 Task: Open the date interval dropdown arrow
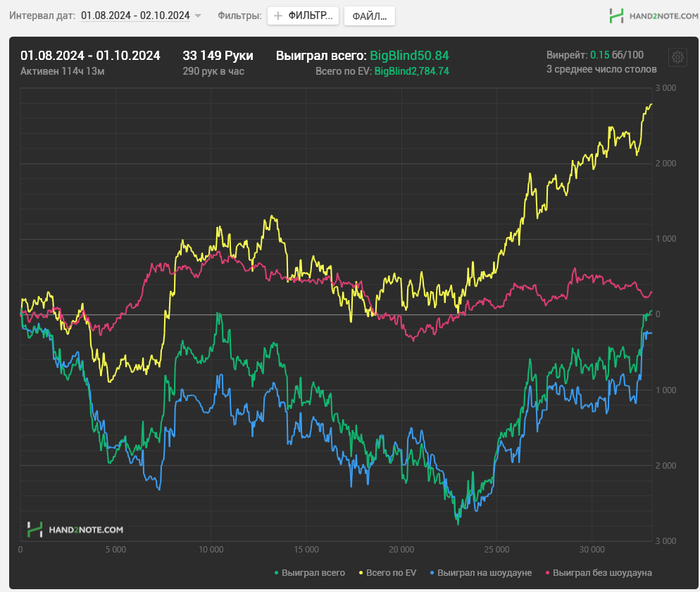tap(198, 16)
